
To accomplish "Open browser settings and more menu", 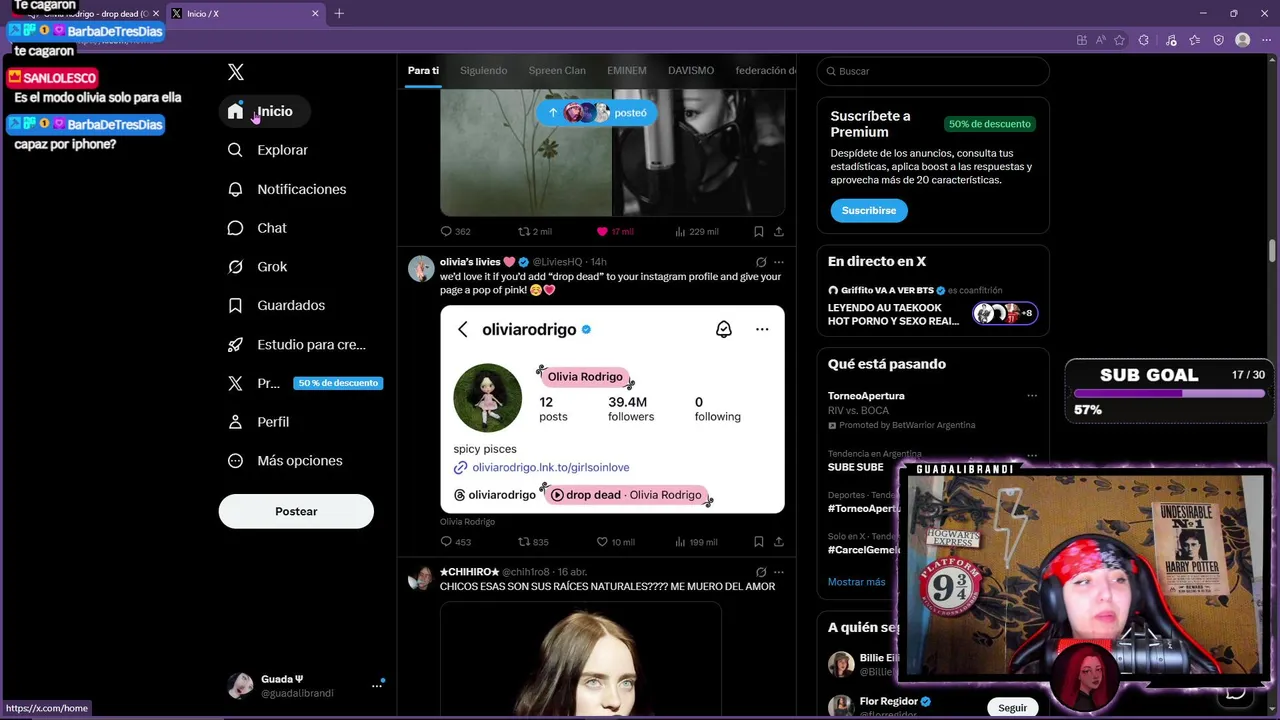I will tap(1265, 40).
